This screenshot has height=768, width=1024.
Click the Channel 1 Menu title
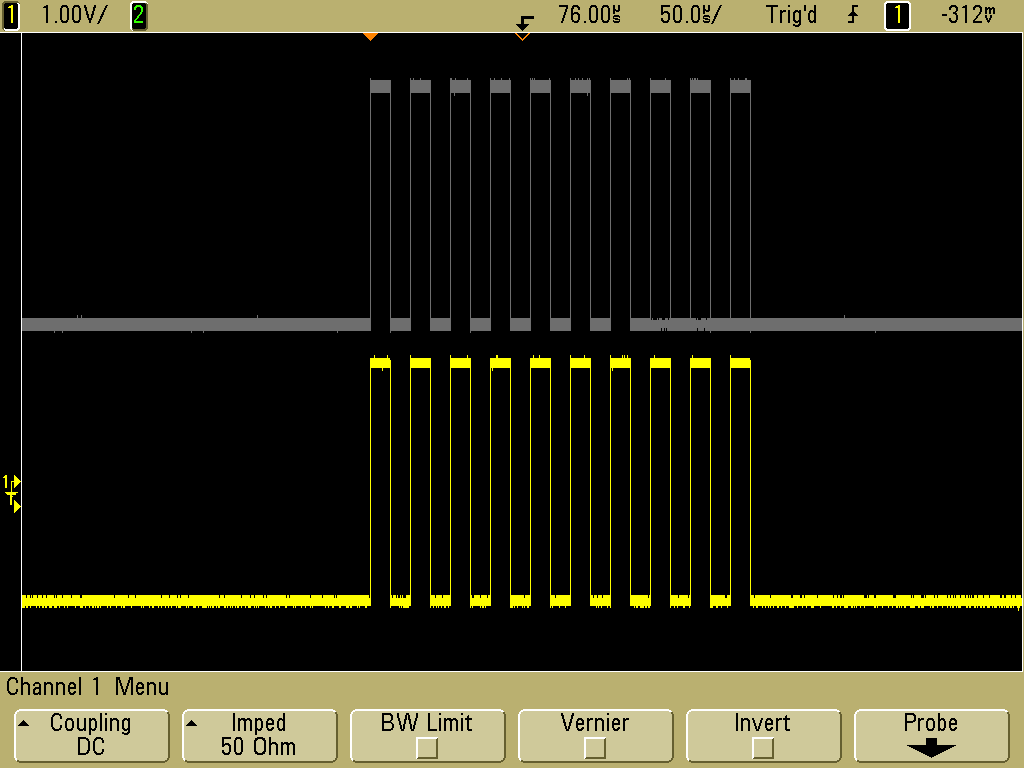(x=88, y=687)
